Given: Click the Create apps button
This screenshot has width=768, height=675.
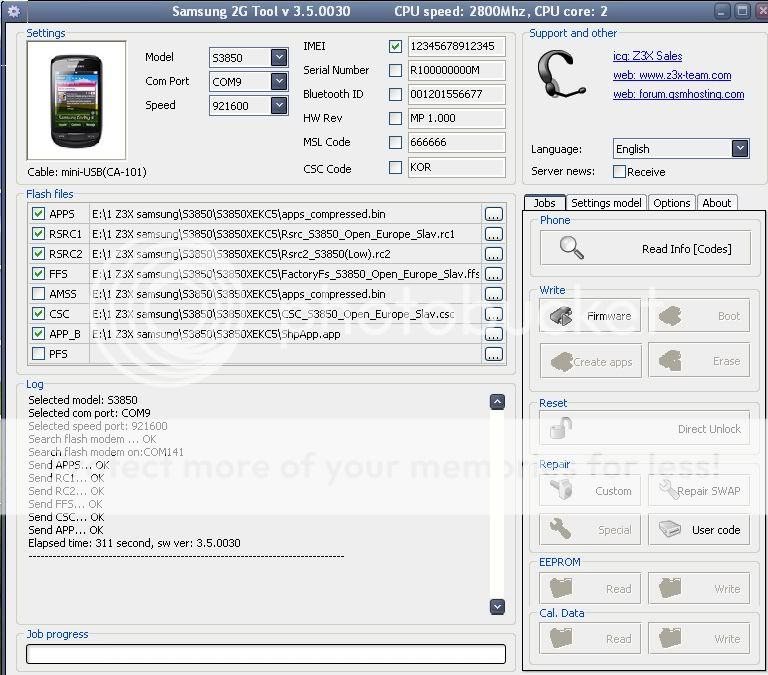Looking at the screenshot, I should pyautogui.click(x=591, y=361).
